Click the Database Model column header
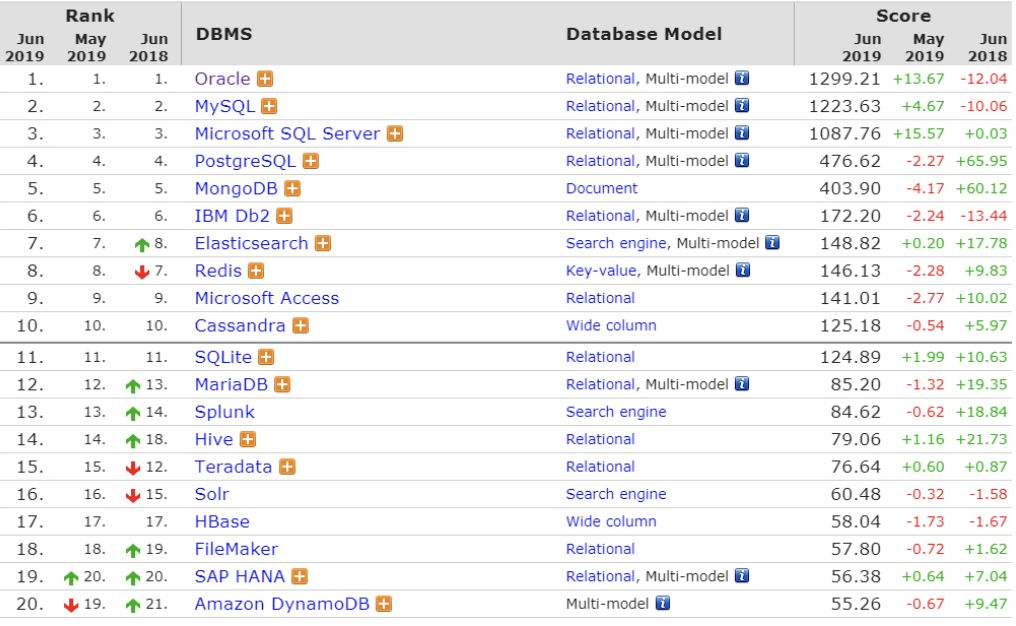The width and height of the screenshot is (1016, 626). 644,34
